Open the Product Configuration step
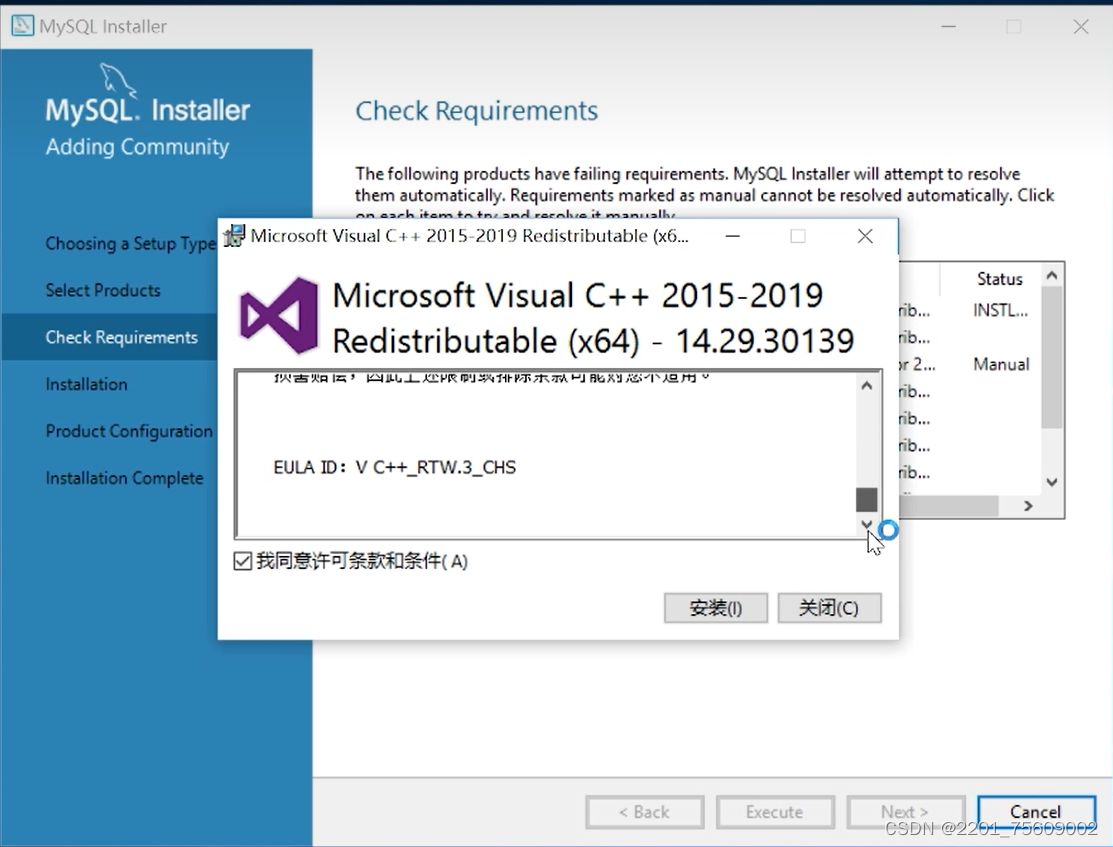 click(129, 431)
